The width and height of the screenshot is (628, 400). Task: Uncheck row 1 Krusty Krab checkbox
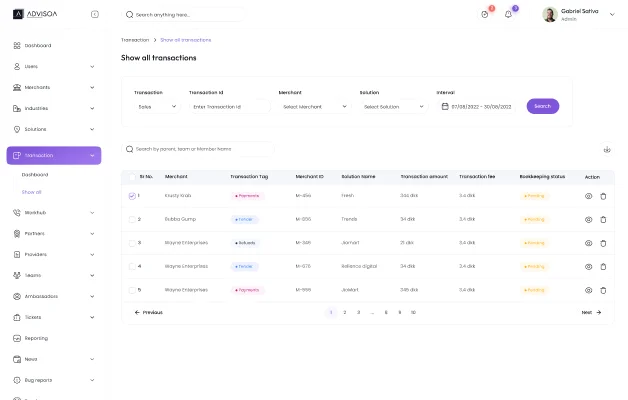point(132,196)
